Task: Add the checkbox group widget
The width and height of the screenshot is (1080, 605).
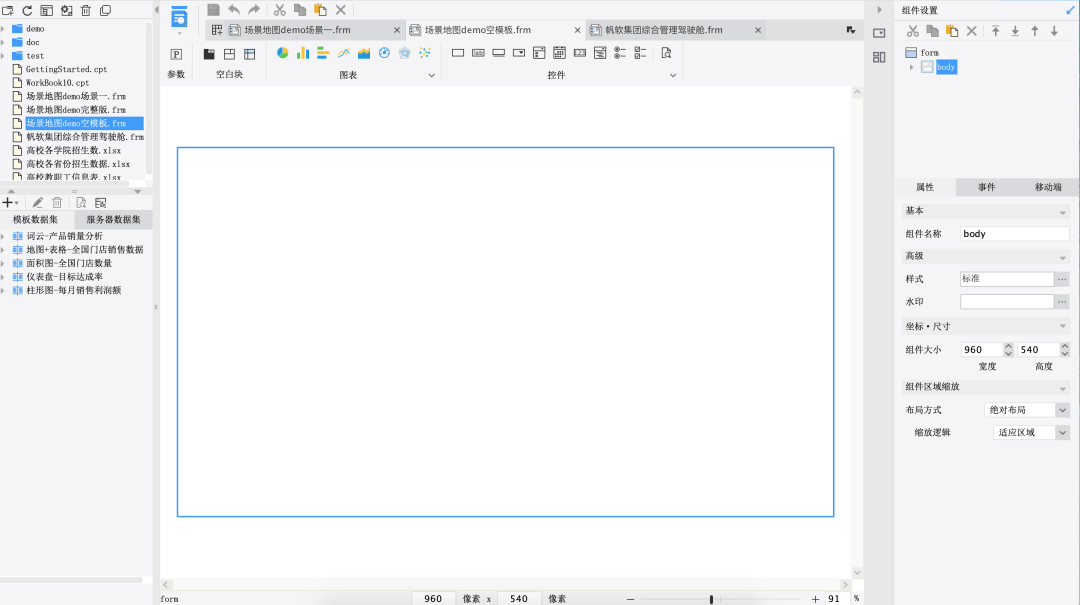Action: coord(641,53)
